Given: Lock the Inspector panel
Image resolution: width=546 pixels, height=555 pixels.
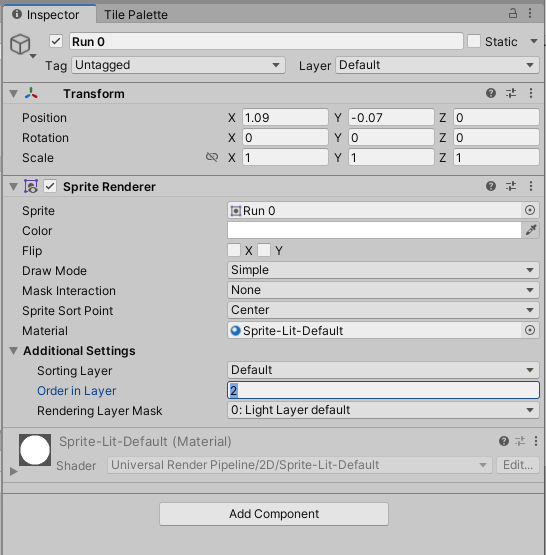Looking at the screenshot, I should [x=512, y=13].
